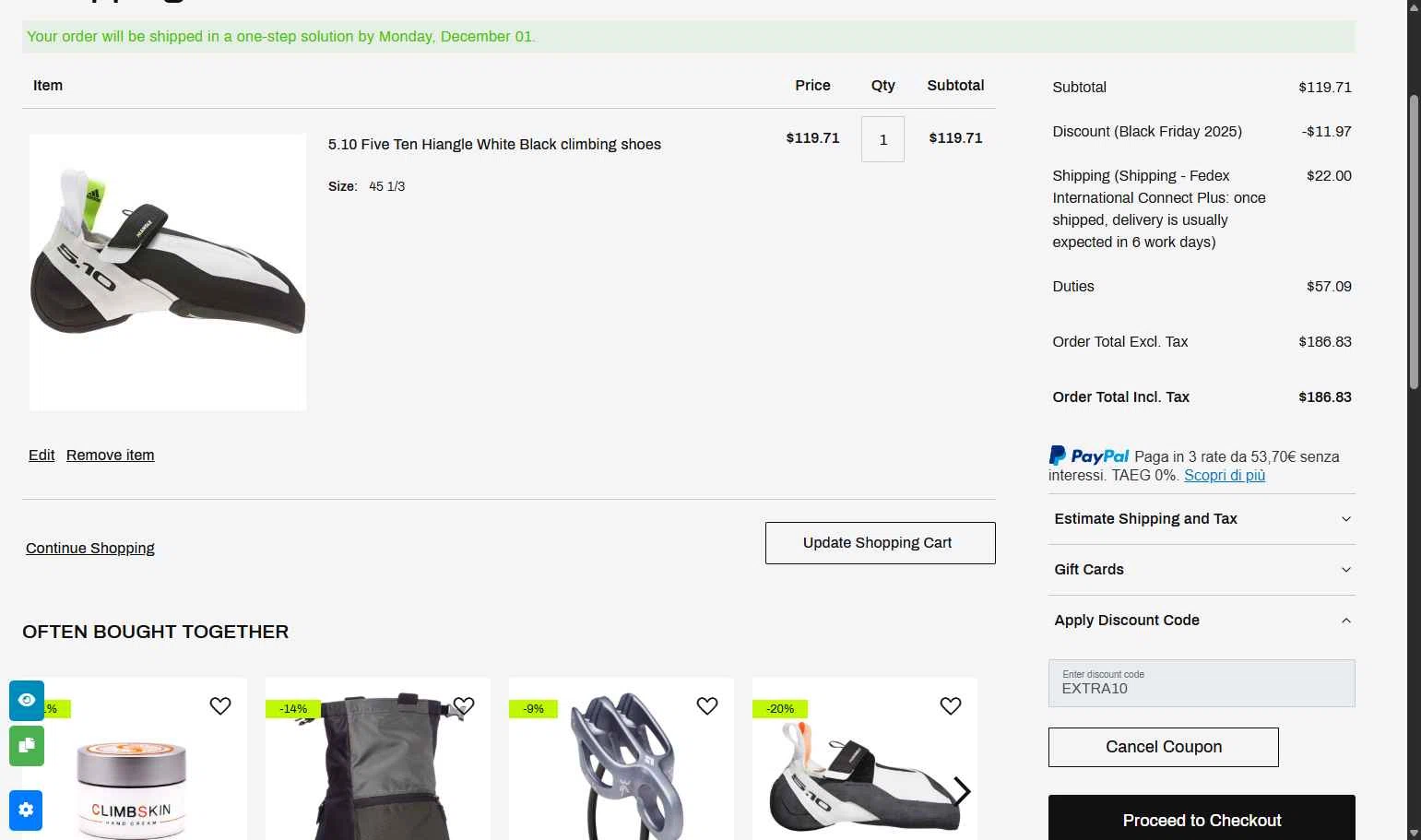The height and width of the screenshot is (840, 1421).
Task: Click the Qty column header
Action: [x=882, y=85]
